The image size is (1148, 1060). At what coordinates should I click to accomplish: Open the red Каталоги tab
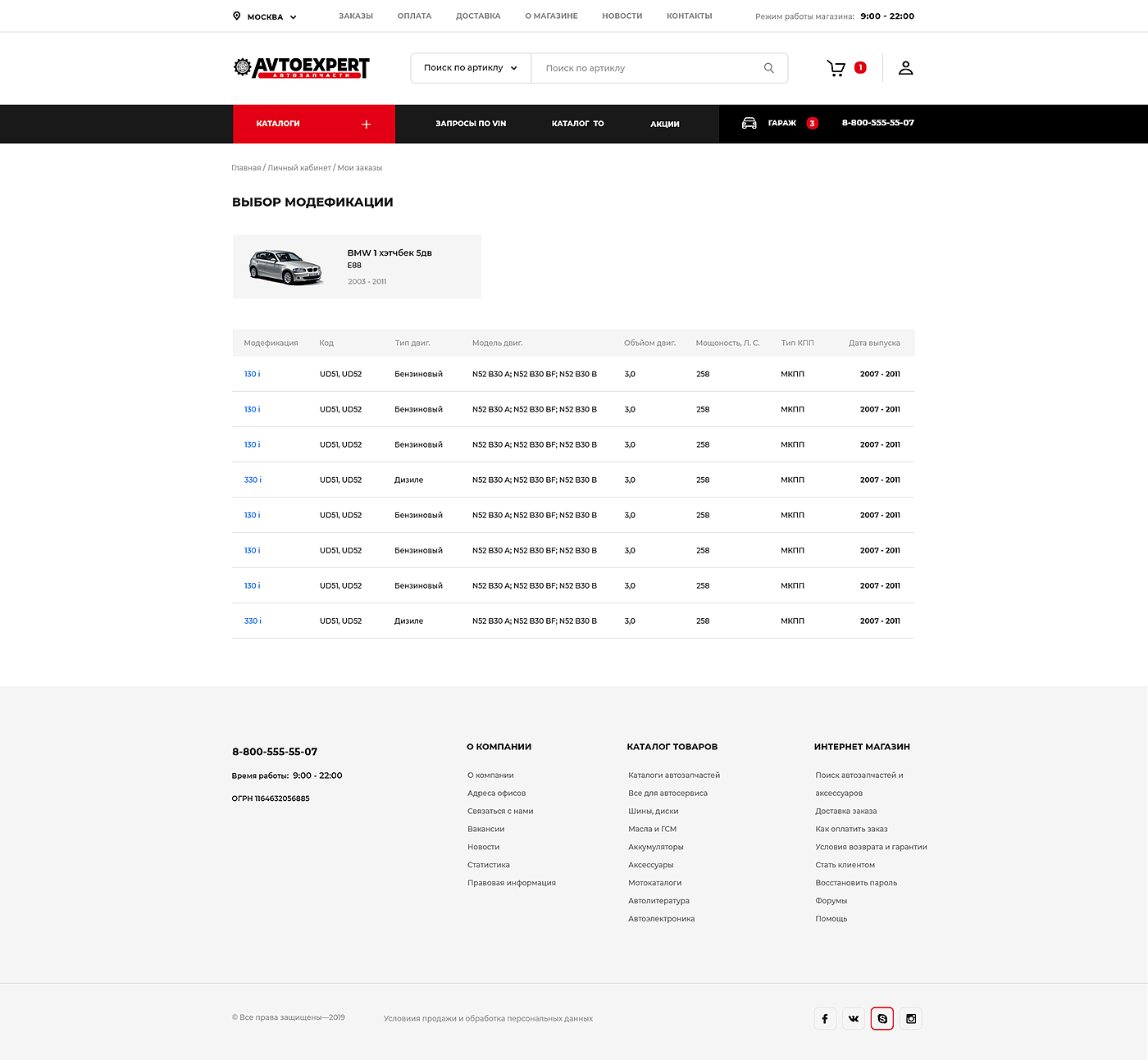click(314, 124)
